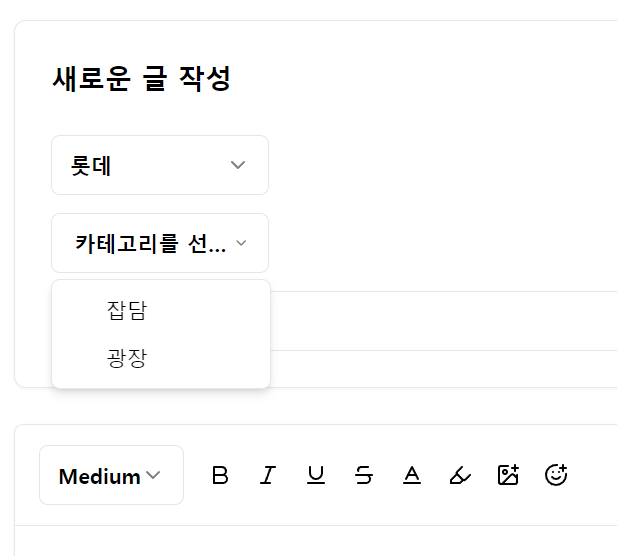
Task: Toggle bold formatting in the editor toolbar
Action: [220, 476]
